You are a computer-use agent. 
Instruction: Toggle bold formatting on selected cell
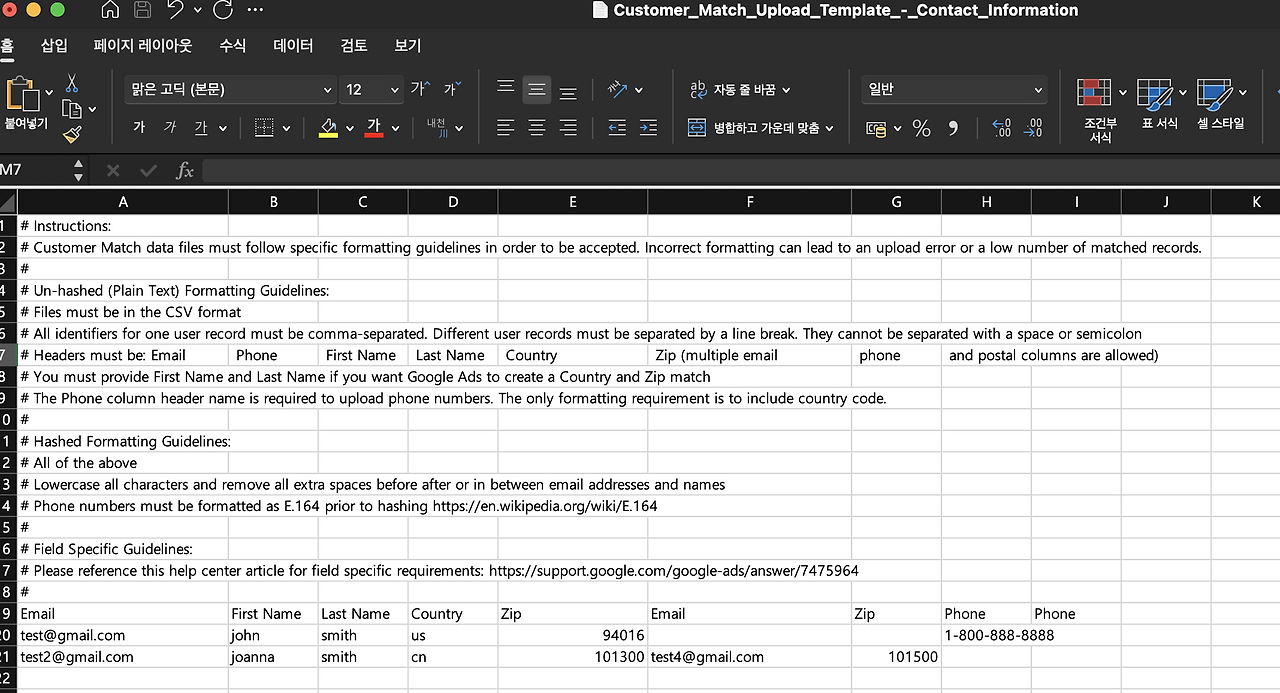click(x=138, y=127)
